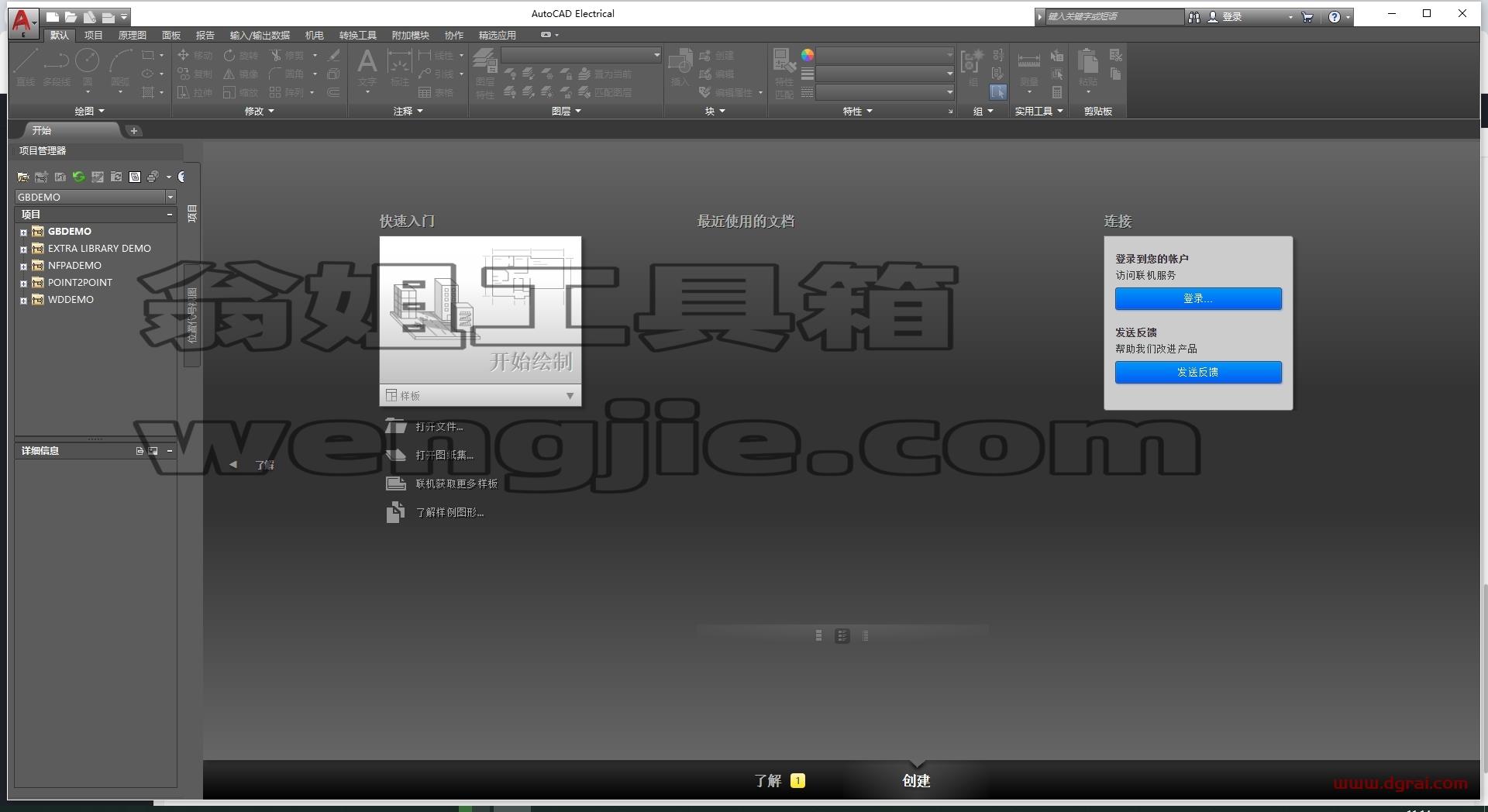Click the green refresh icon in project manager
Screen dimensions: 1488x812
(78, 177)
